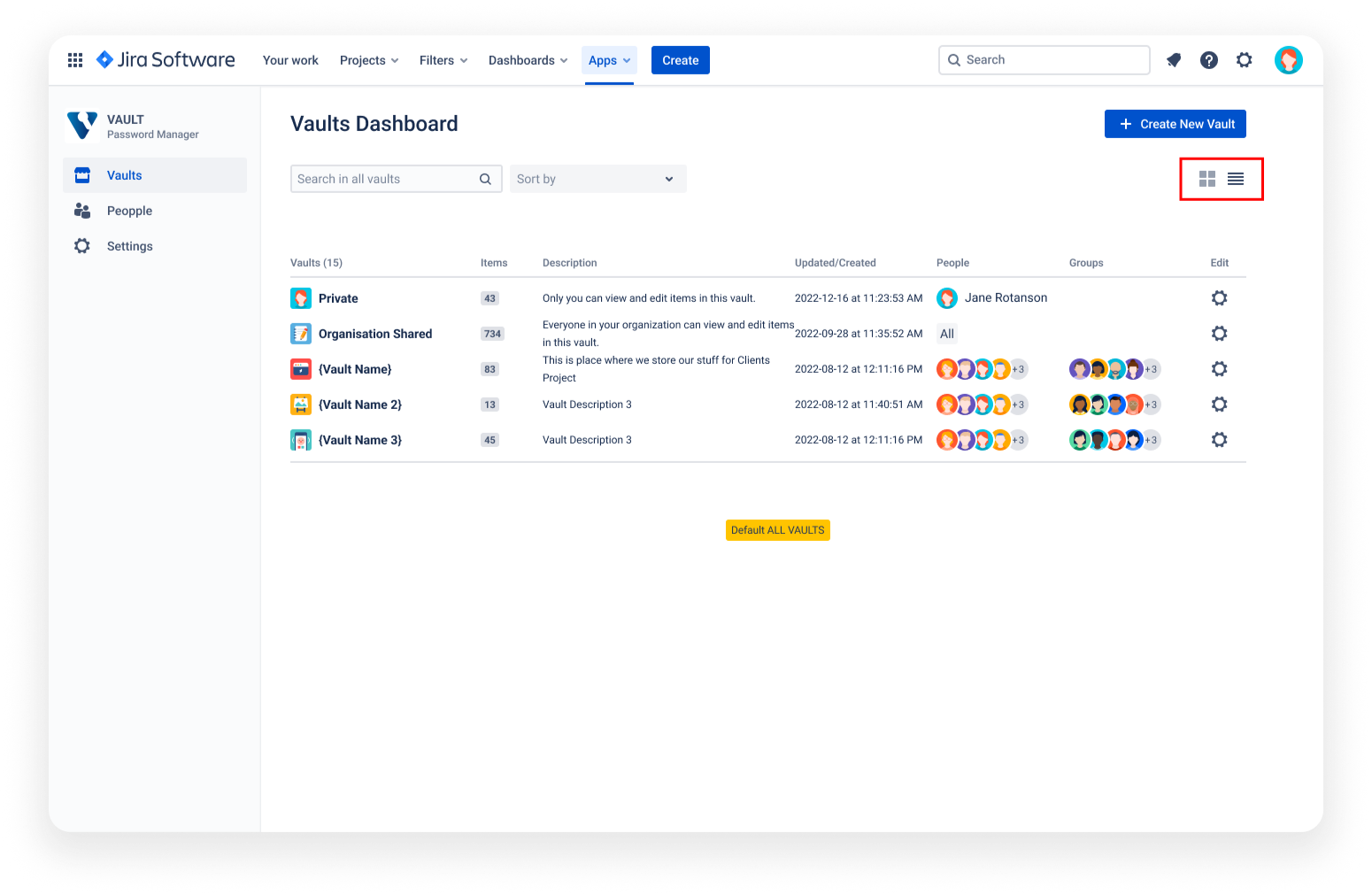This screenshot has height=895, width=1372.
Task: Open the Sort by dropdown
Action: 597,178
